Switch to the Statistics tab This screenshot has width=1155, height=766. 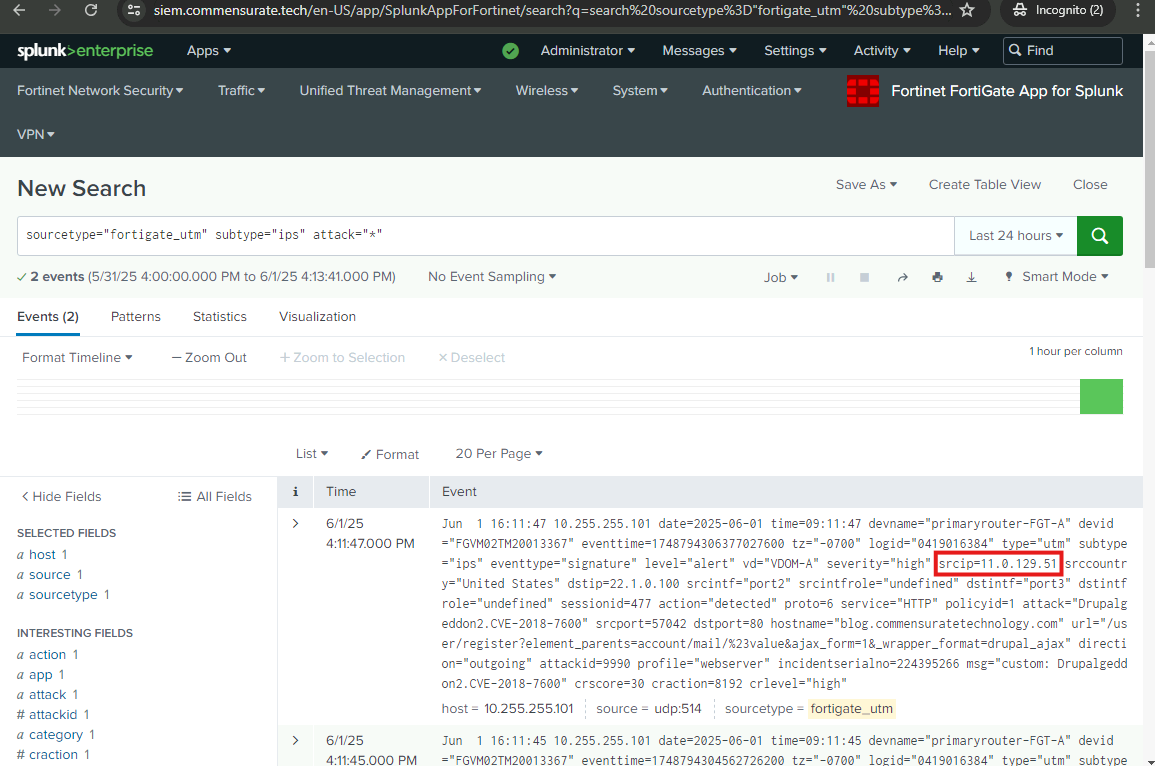220,316
